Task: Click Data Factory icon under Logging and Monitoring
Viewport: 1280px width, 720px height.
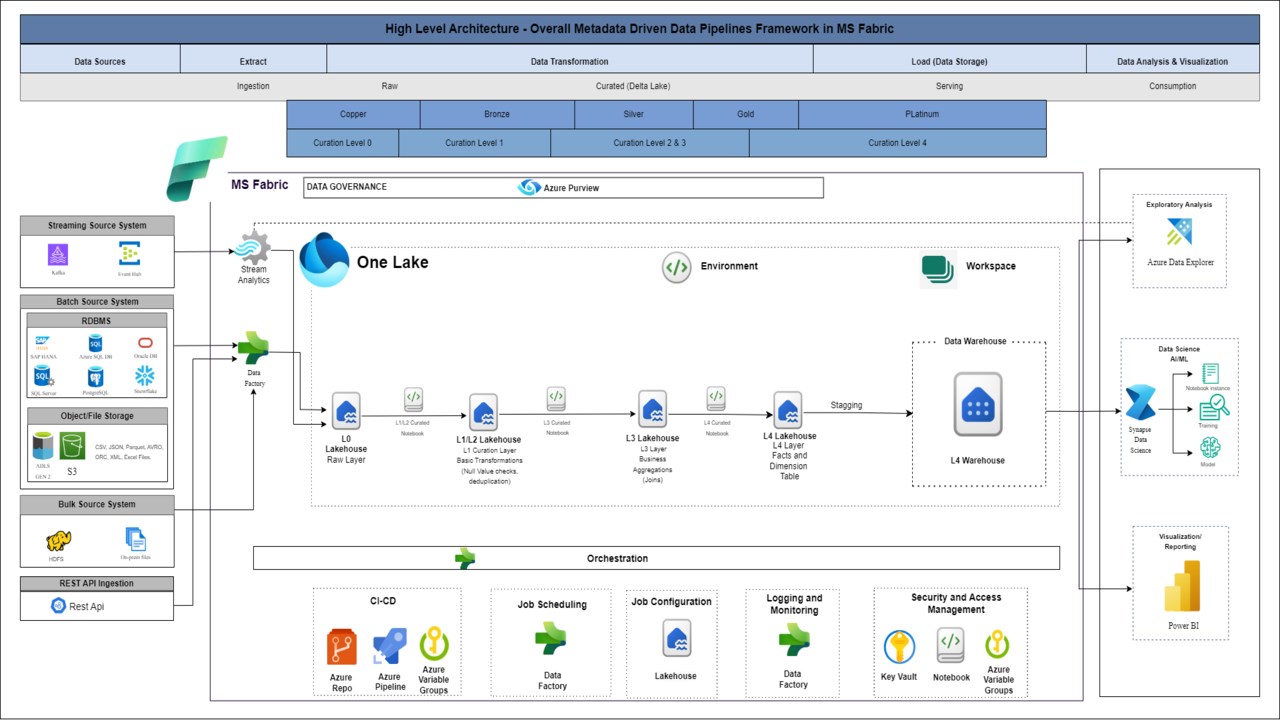Action: point(794,639)
